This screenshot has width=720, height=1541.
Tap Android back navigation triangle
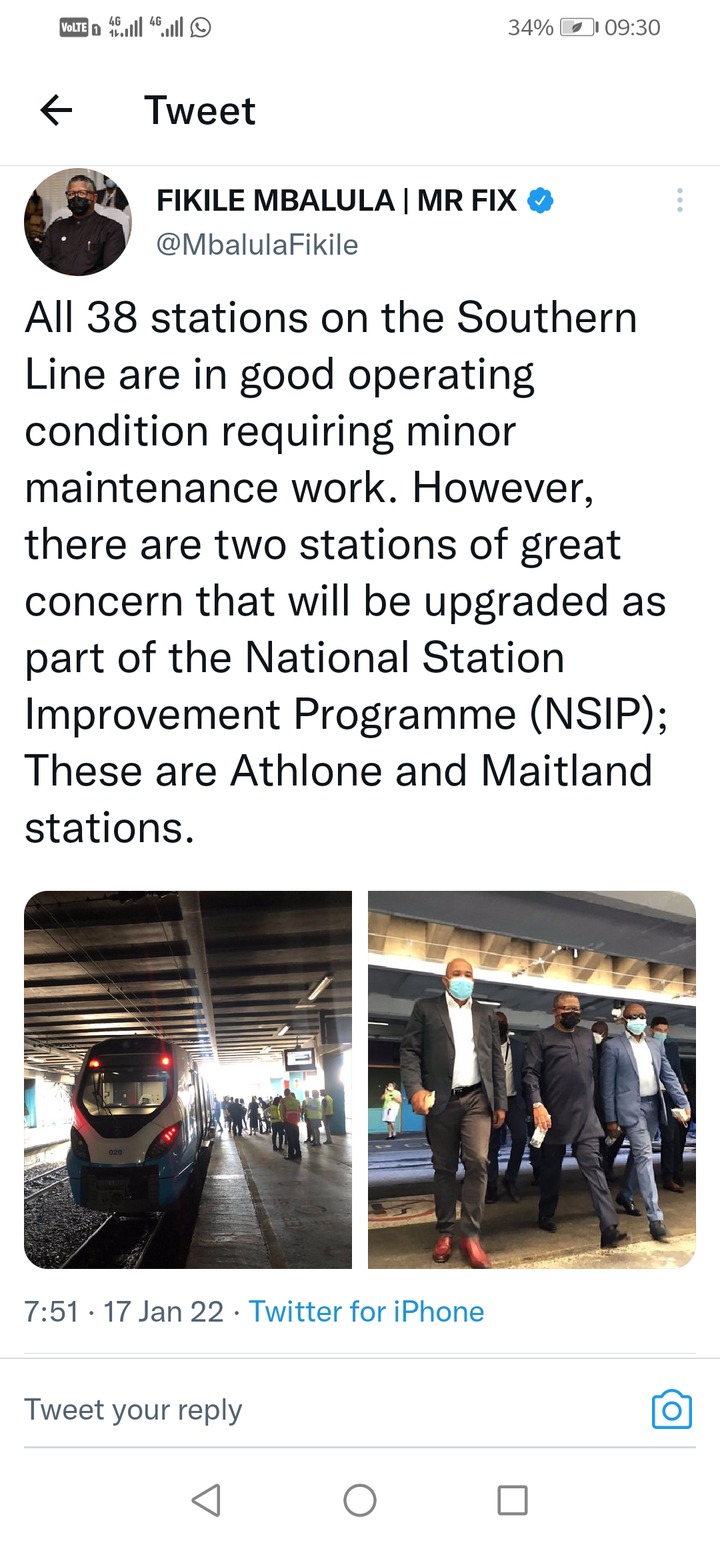coord(206,1499)
